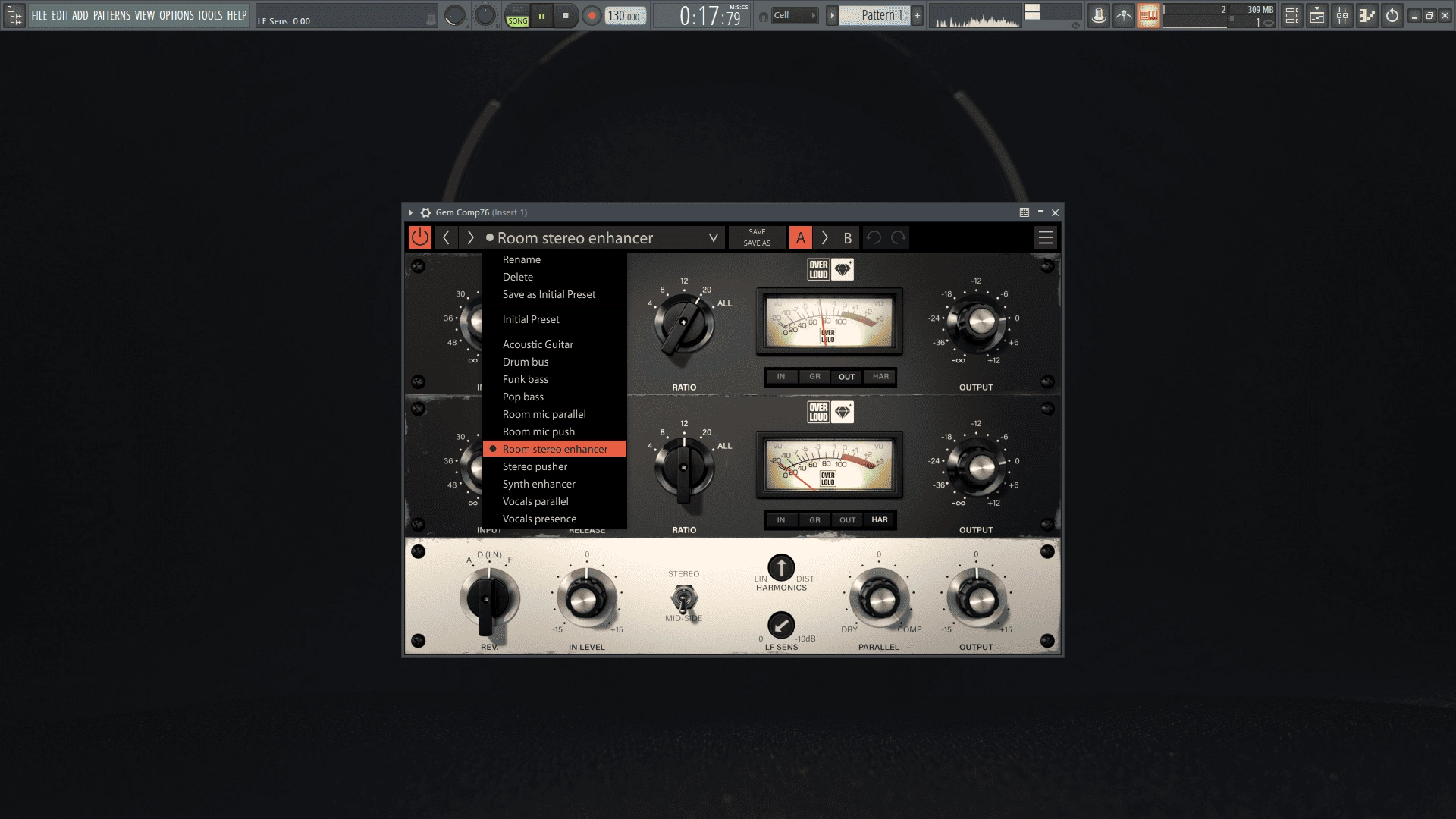Load Vocals parallel preset
The width and height of the screenshot is (1456, 819).
[x=554, y=501]
